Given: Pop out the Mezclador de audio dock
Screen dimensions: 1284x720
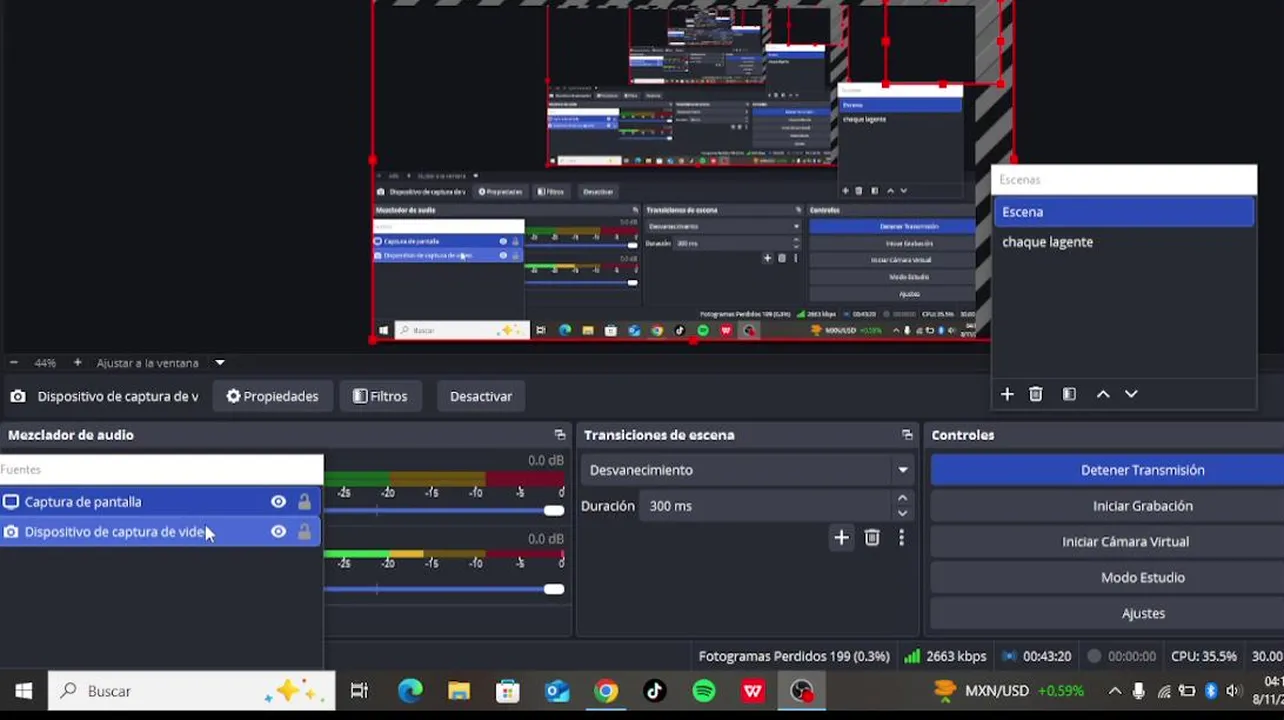Looking at the screenshot, I should click(560, 435).
